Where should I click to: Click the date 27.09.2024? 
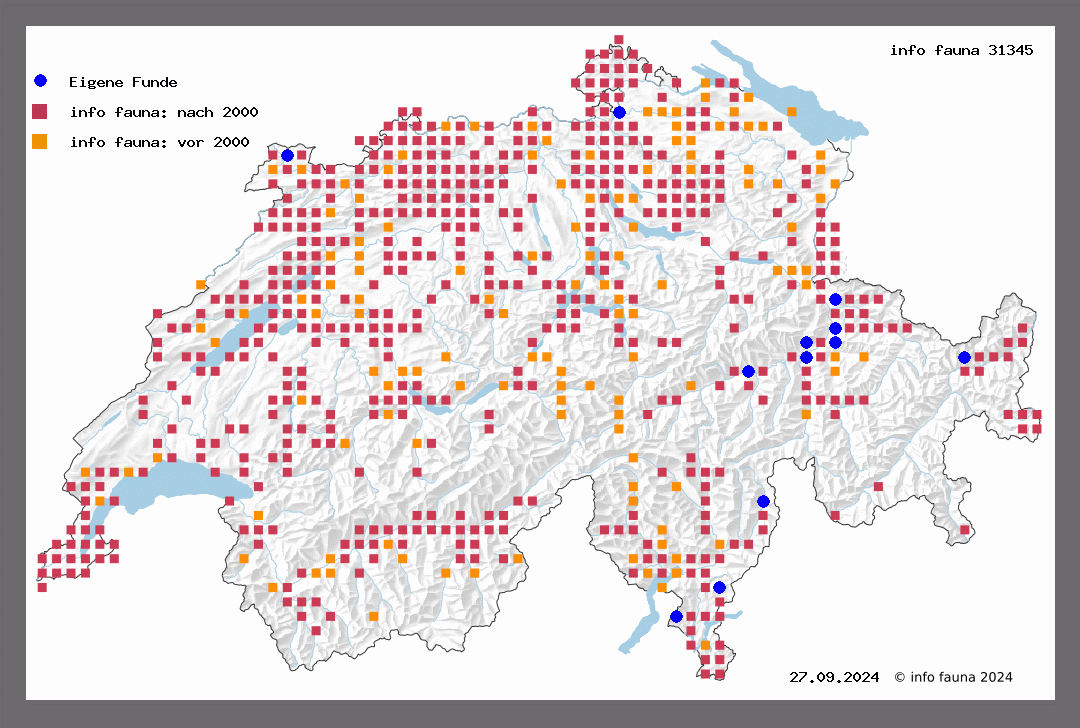click(x=834, y=677)
